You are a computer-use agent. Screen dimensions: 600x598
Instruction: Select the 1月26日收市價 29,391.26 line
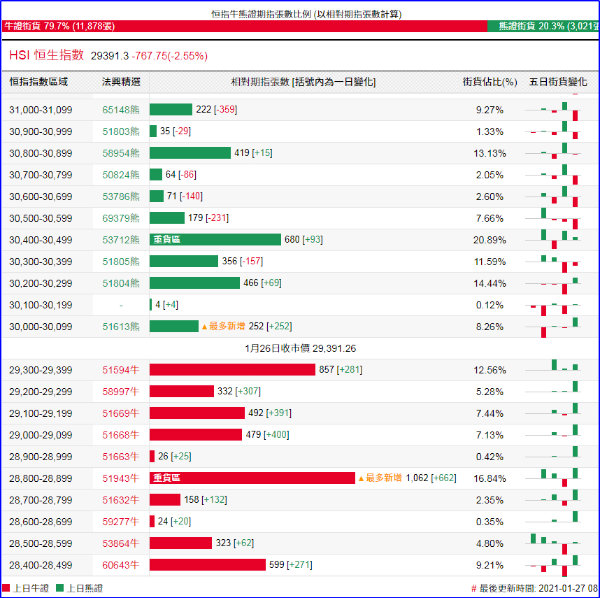300,349
